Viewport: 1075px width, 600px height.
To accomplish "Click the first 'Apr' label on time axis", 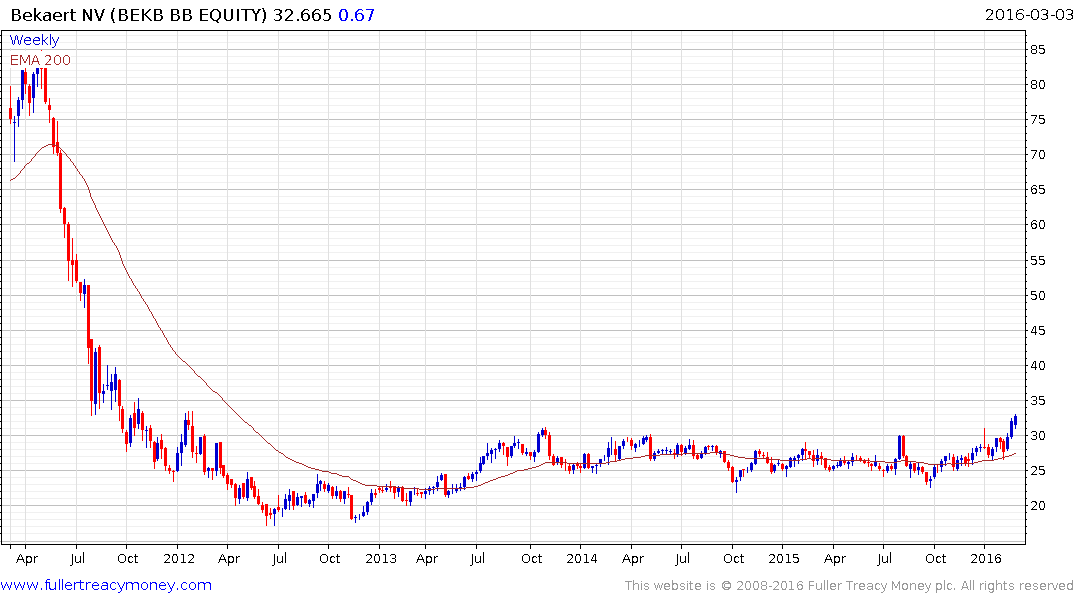I will pos(27,559).
